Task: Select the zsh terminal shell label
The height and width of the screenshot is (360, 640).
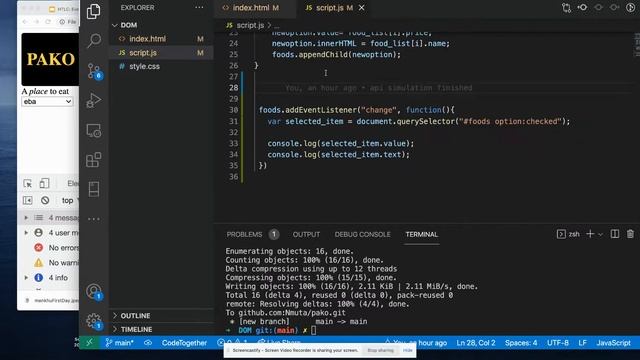Action: [569, 234]
